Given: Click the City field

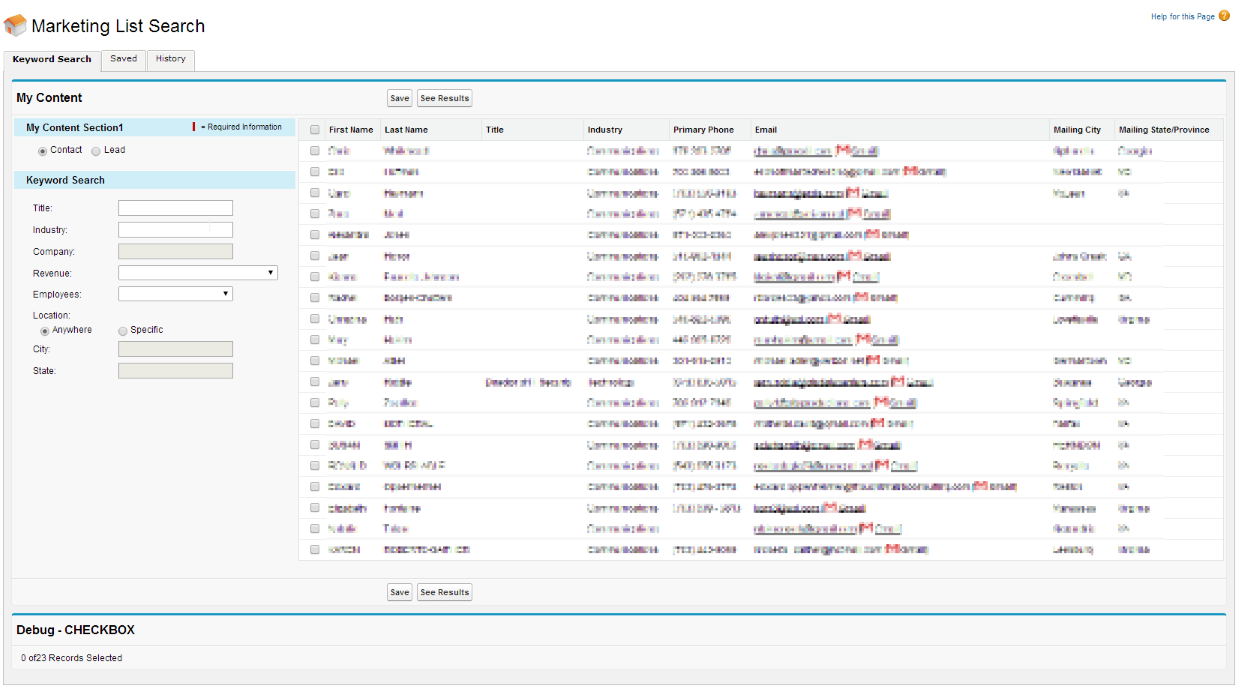Looking at the screenshot, I should point(175,349).
